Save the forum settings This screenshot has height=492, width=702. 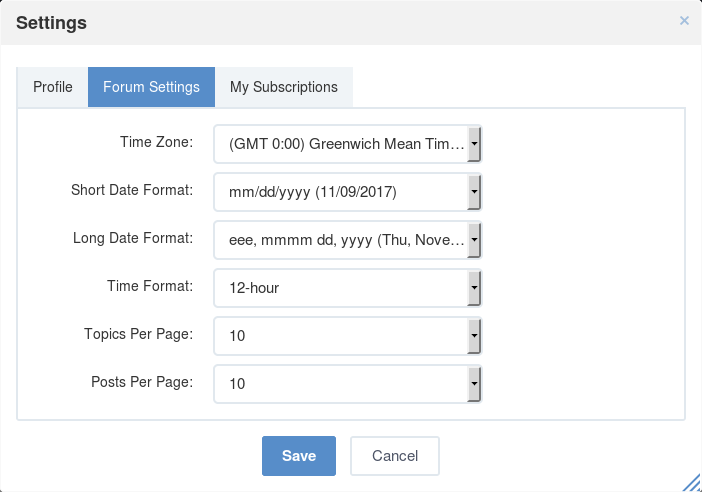coord(299,456)
